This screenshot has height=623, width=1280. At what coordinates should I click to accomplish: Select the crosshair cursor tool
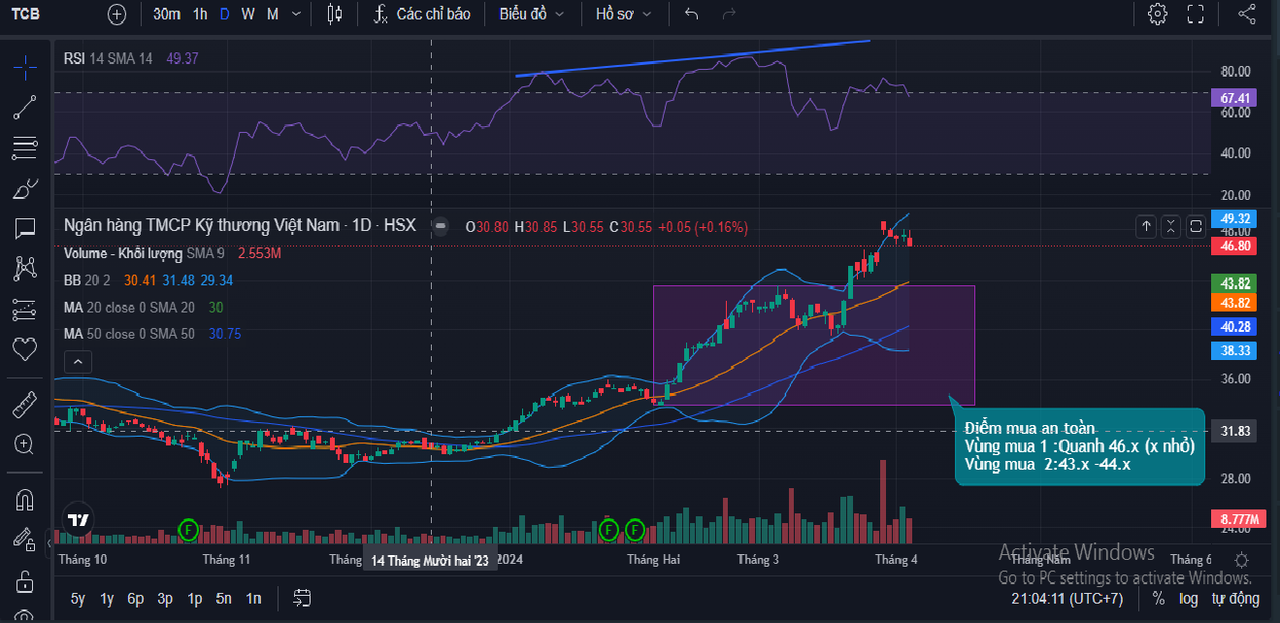[x=25, y=68]
